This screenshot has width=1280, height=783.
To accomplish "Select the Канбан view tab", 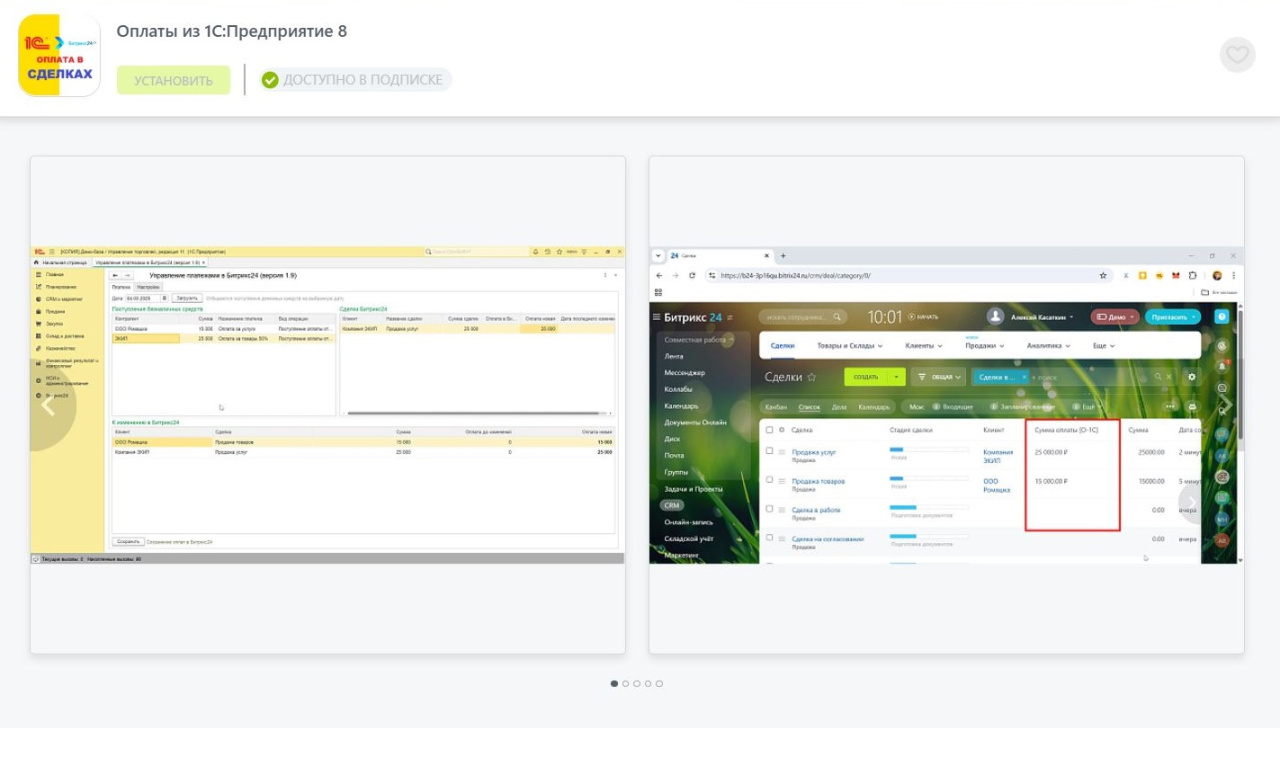I will [776, 407].
